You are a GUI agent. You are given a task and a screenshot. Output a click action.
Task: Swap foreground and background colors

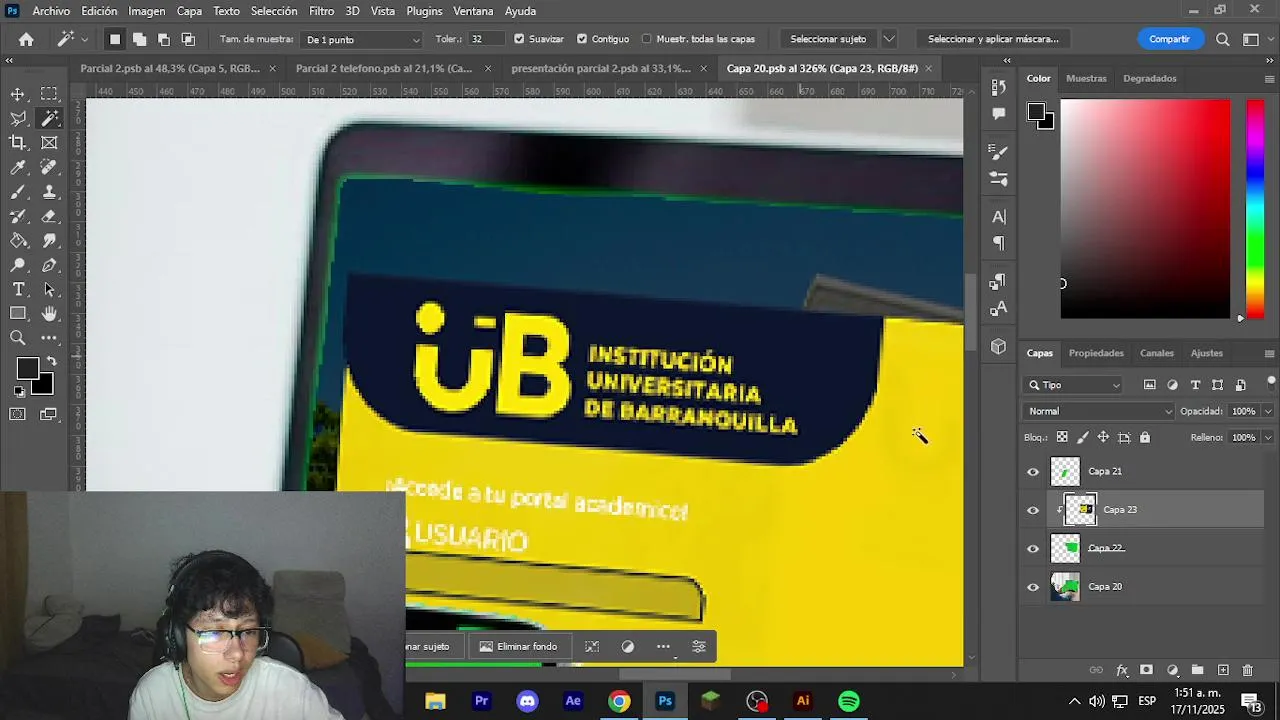[x=51, y=361]
